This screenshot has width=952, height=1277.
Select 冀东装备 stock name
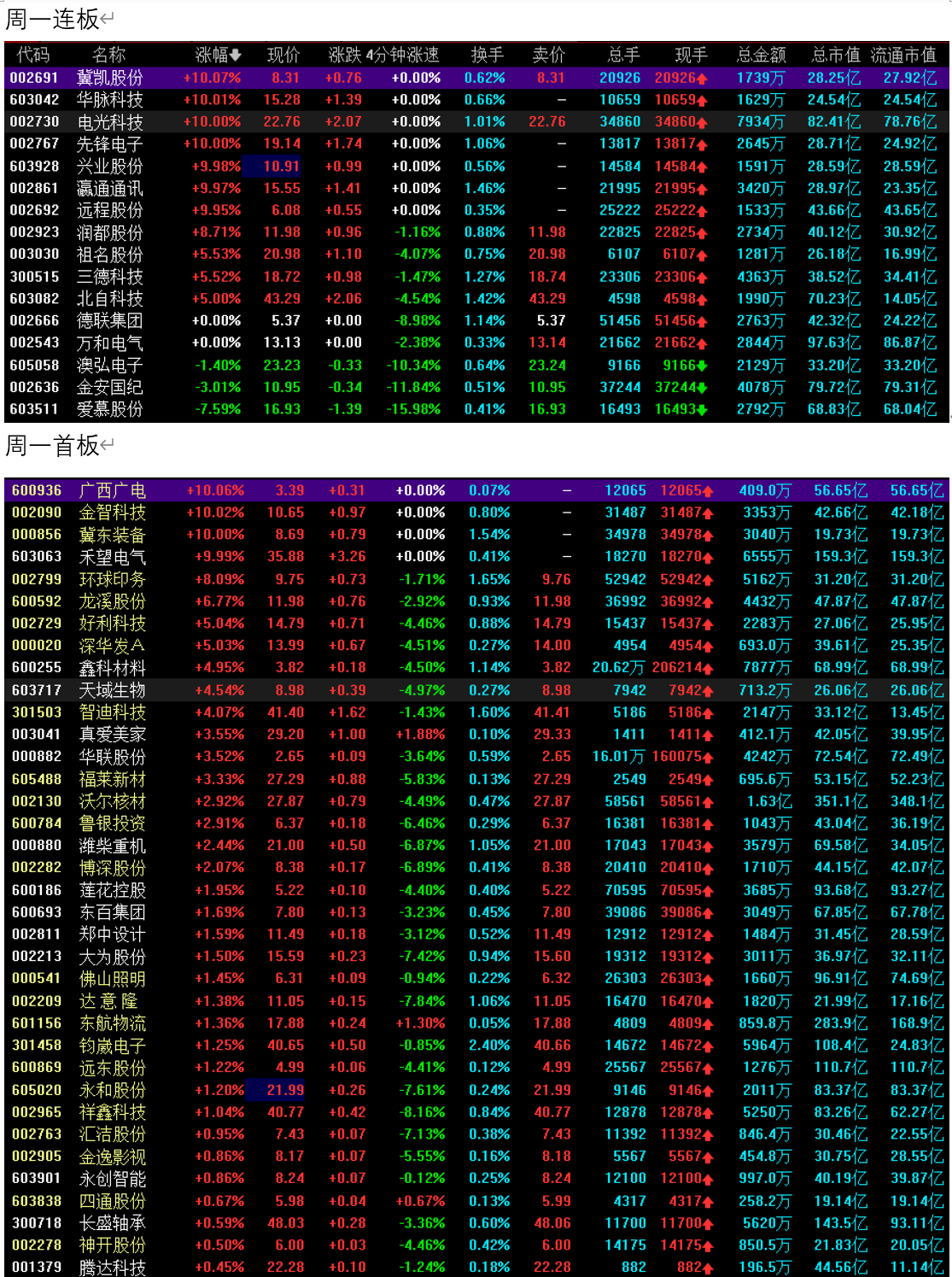click(113, 536)
